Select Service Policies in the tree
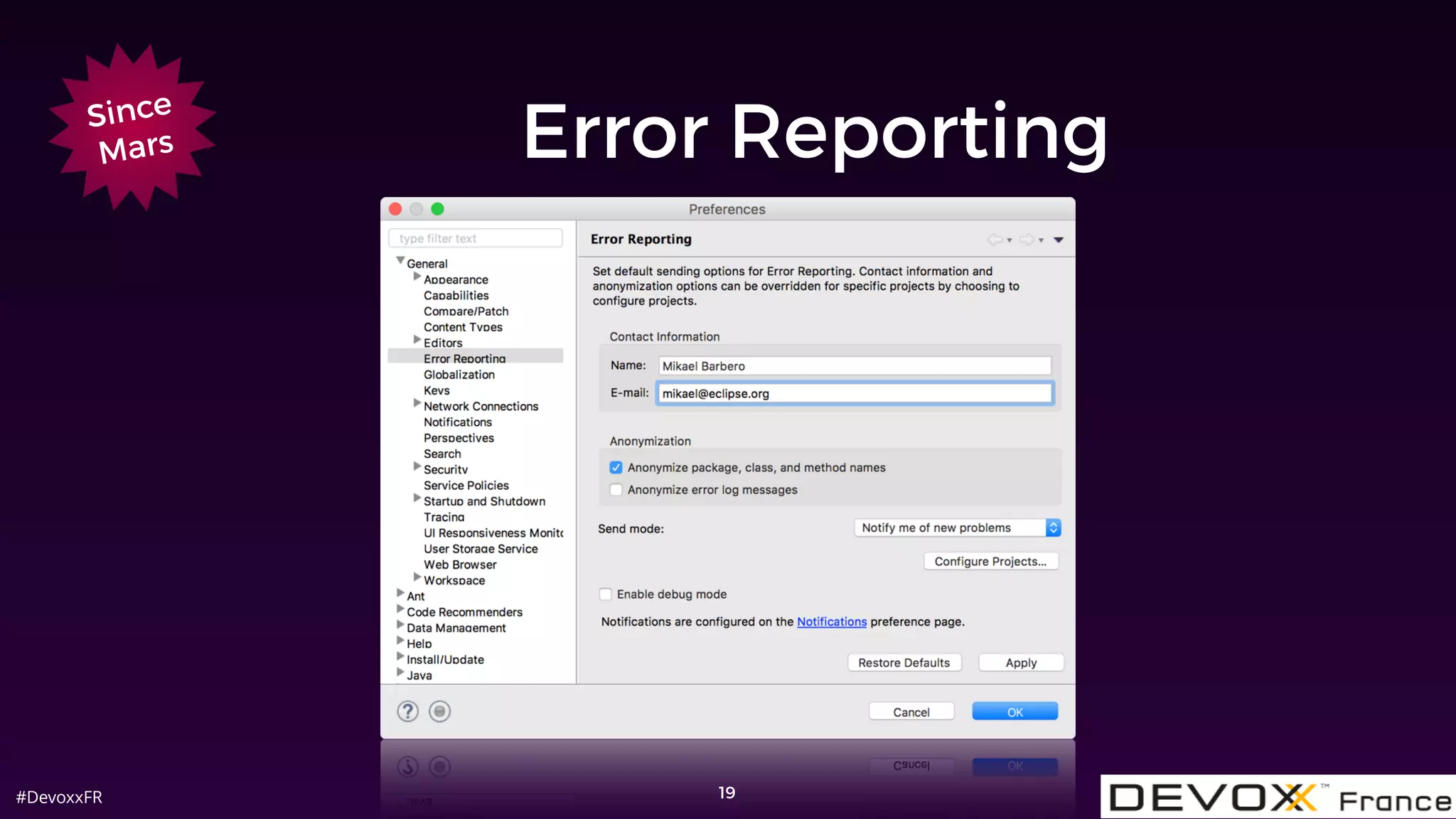The height and width of the screenshot is (819, 1456). tap(466, 485)
